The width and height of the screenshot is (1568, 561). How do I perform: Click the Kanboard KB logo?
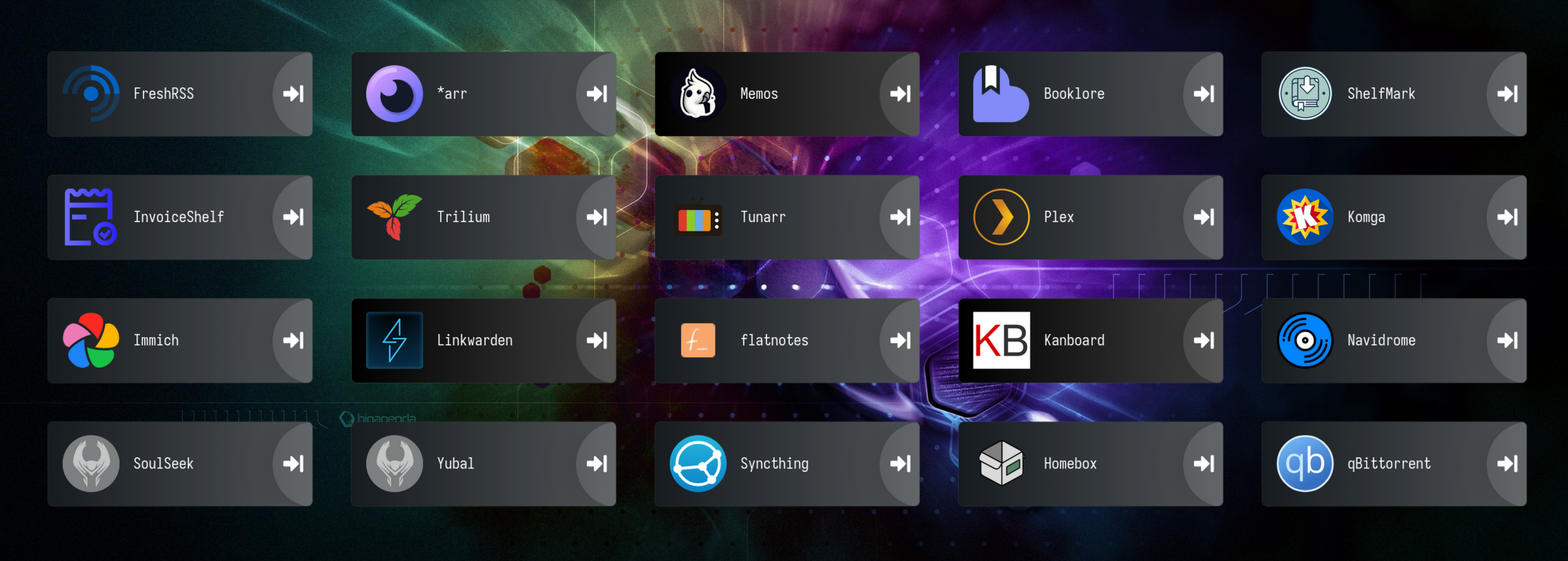tap(1001, 340)
